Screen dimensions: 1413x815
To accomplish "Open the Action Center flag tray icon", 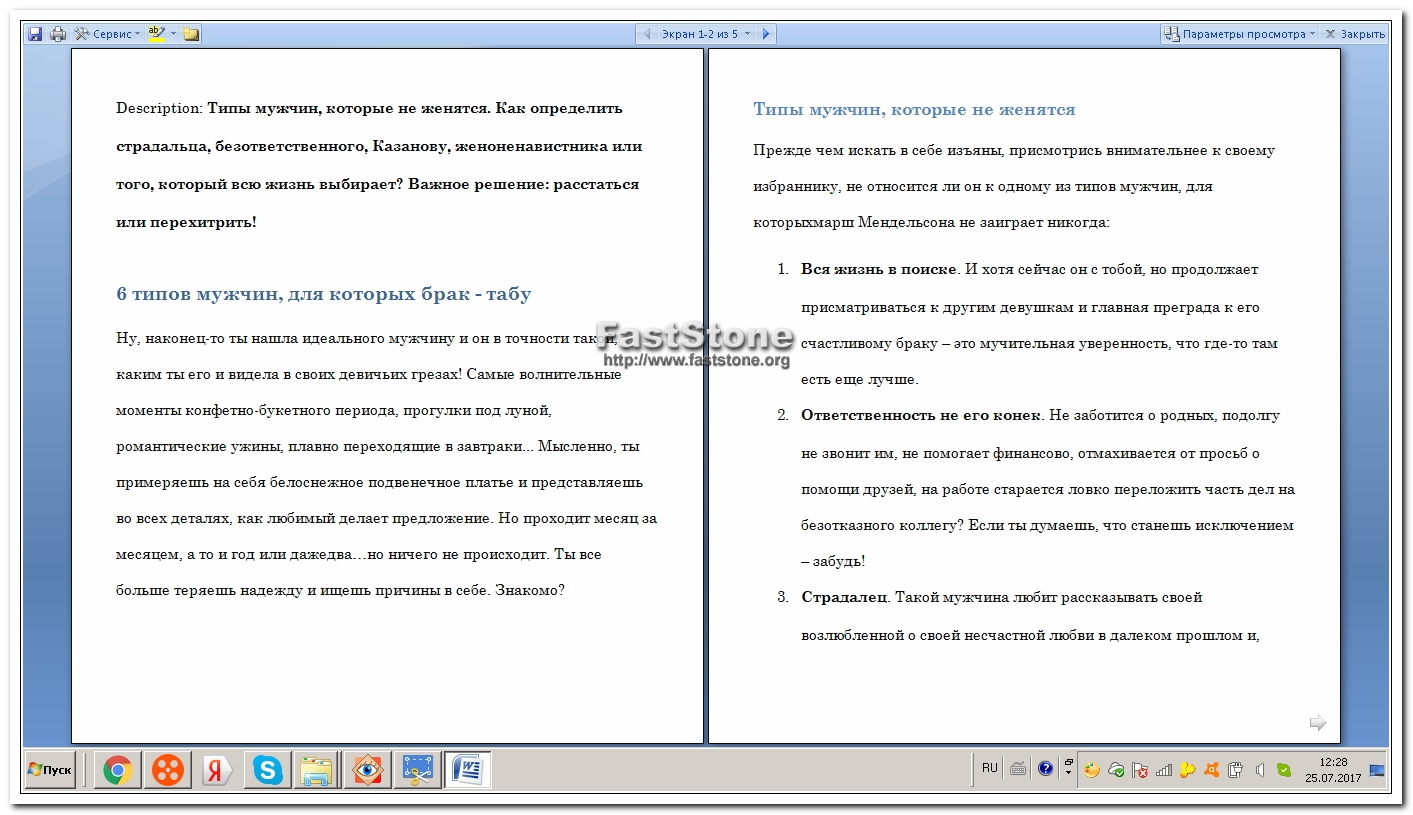I will point(1140,770).
